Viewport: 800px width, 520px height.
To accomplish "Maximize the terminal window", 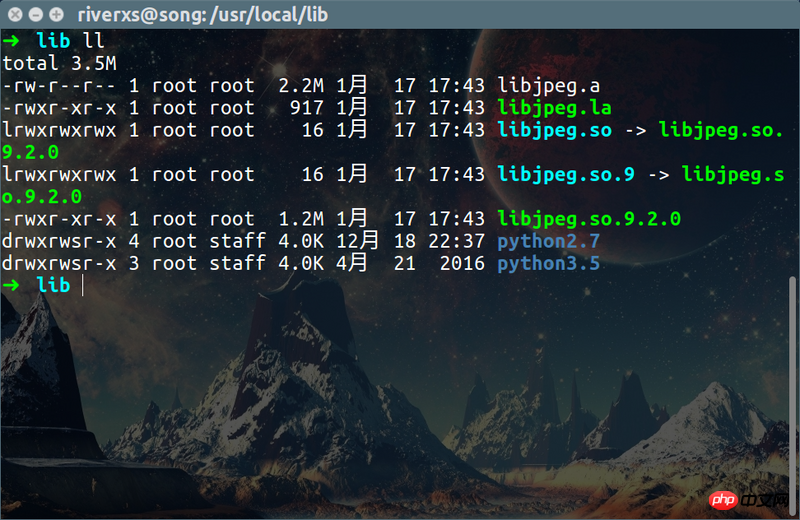I will click(56, 14).
